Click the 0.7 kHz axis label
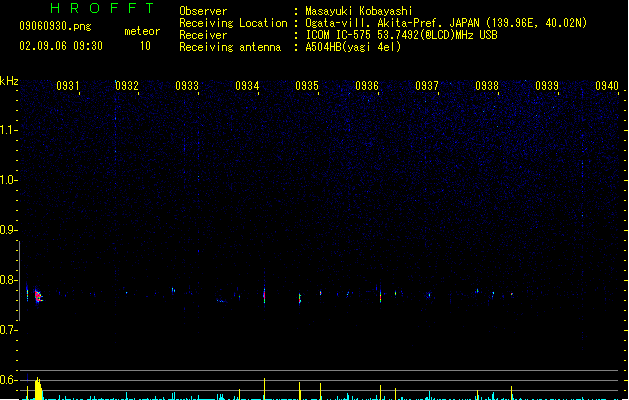Image resolution: width=629 pixels, height=400 pixels. point(8,330)
